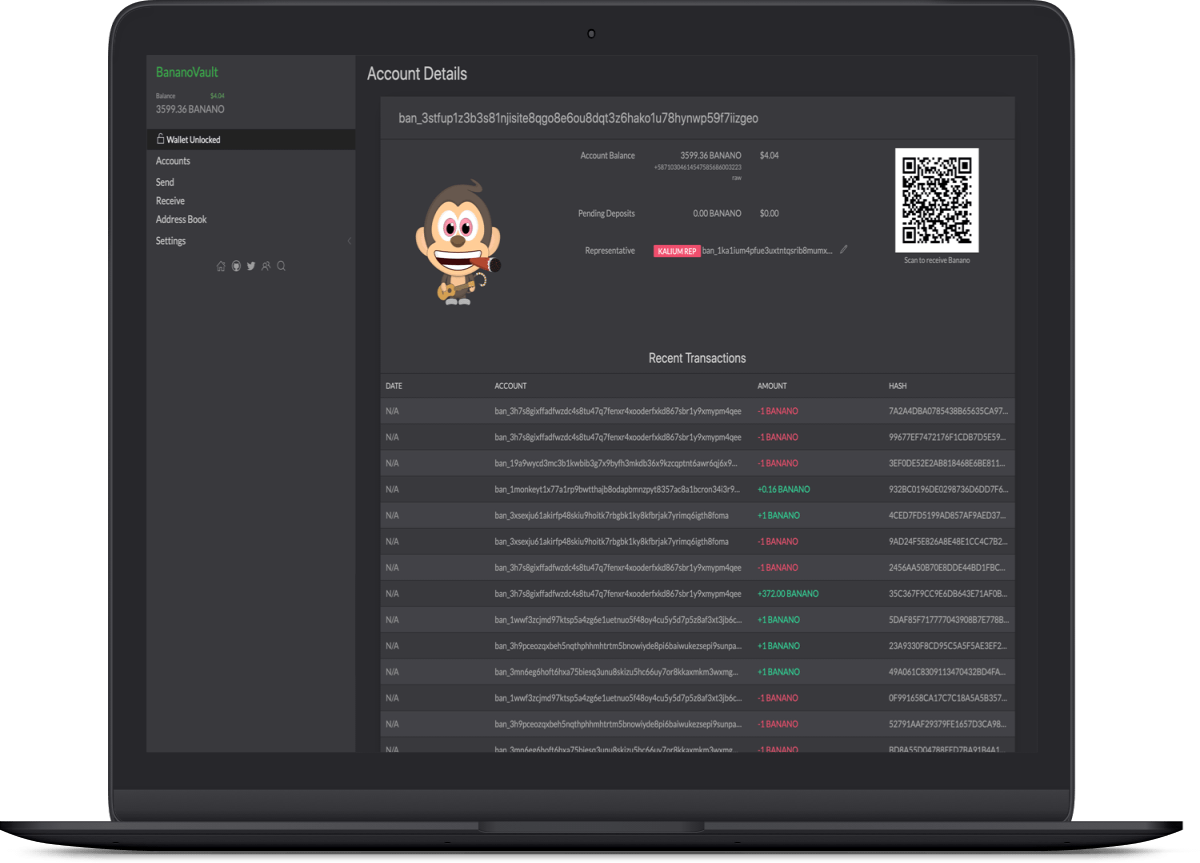Screen dimensions: 1200x863
Task: Click the Wallet Unlocked status row
Action: coord(251,140)
